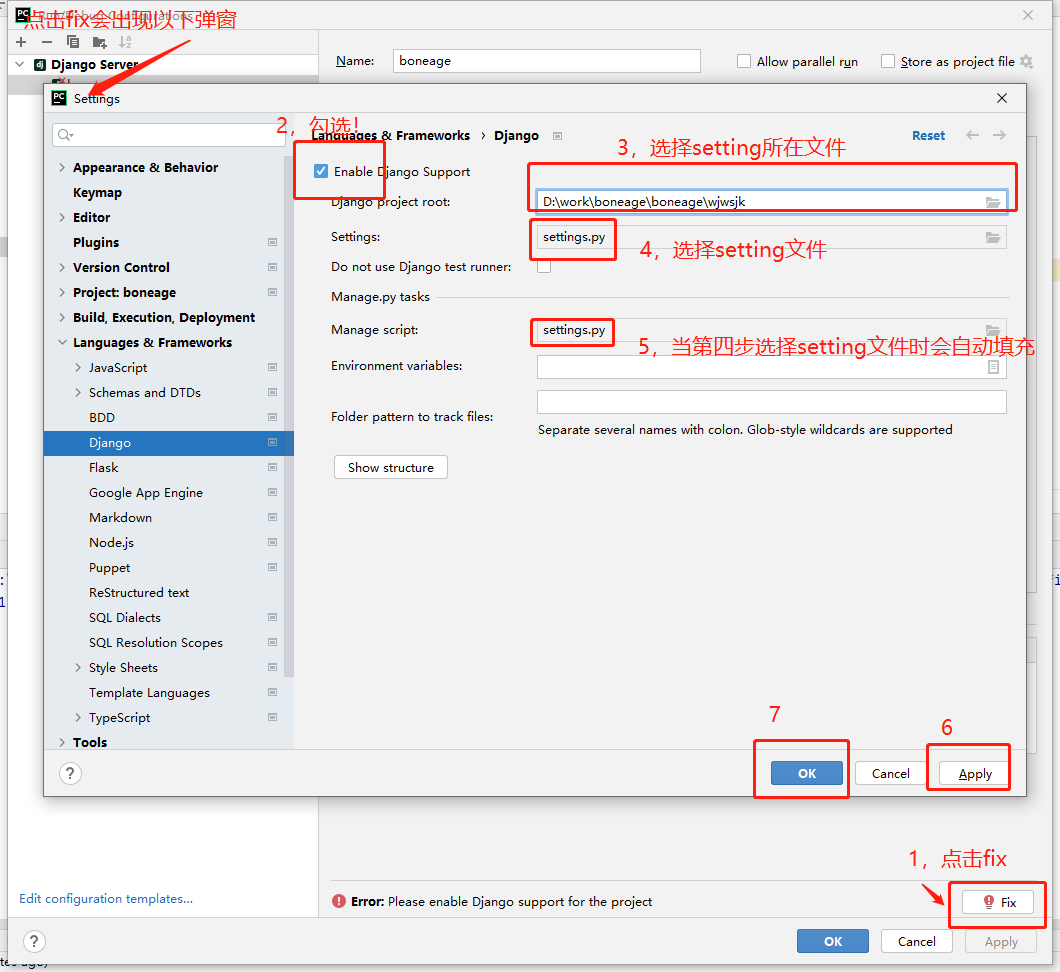The height and width of the screenshot is (972, 1060).
Task: Click project-level icon beside Google App Engine
Action: click(x=272, y=492)
